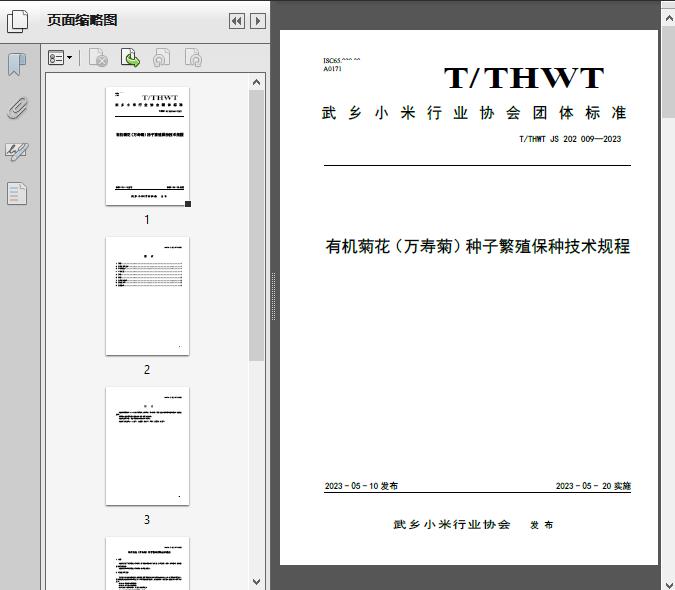
Task: Collapse the thumbnails panel with double-arrow
Action: point(237,21)
